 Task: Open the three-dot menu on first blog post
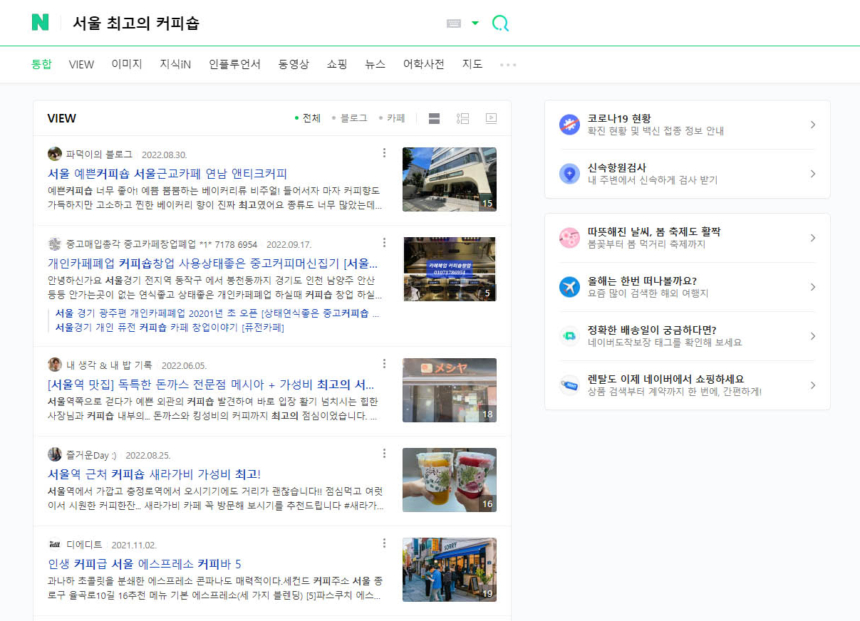pos(384,153)
